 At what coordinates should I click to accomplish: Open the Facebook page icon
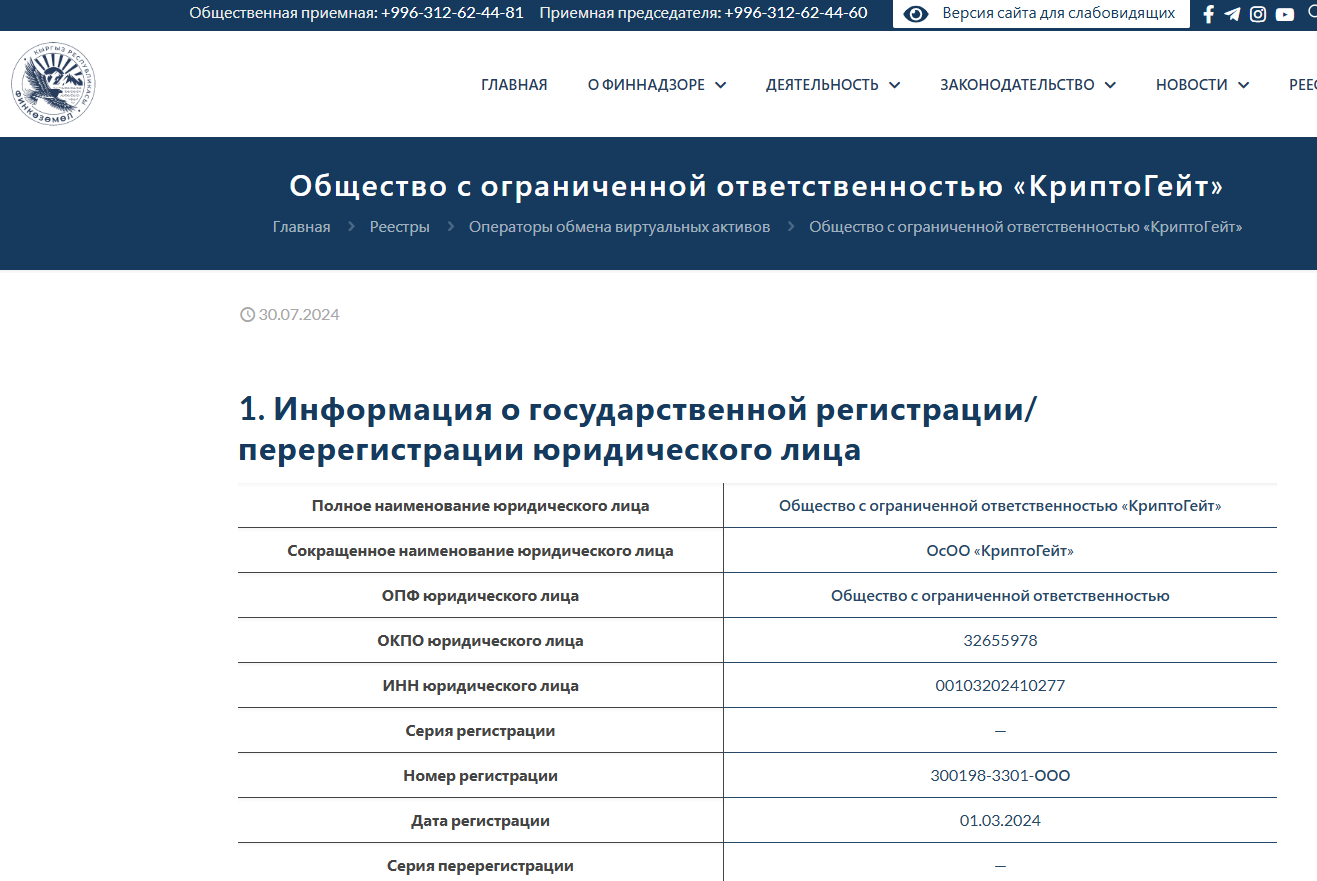1208,14
